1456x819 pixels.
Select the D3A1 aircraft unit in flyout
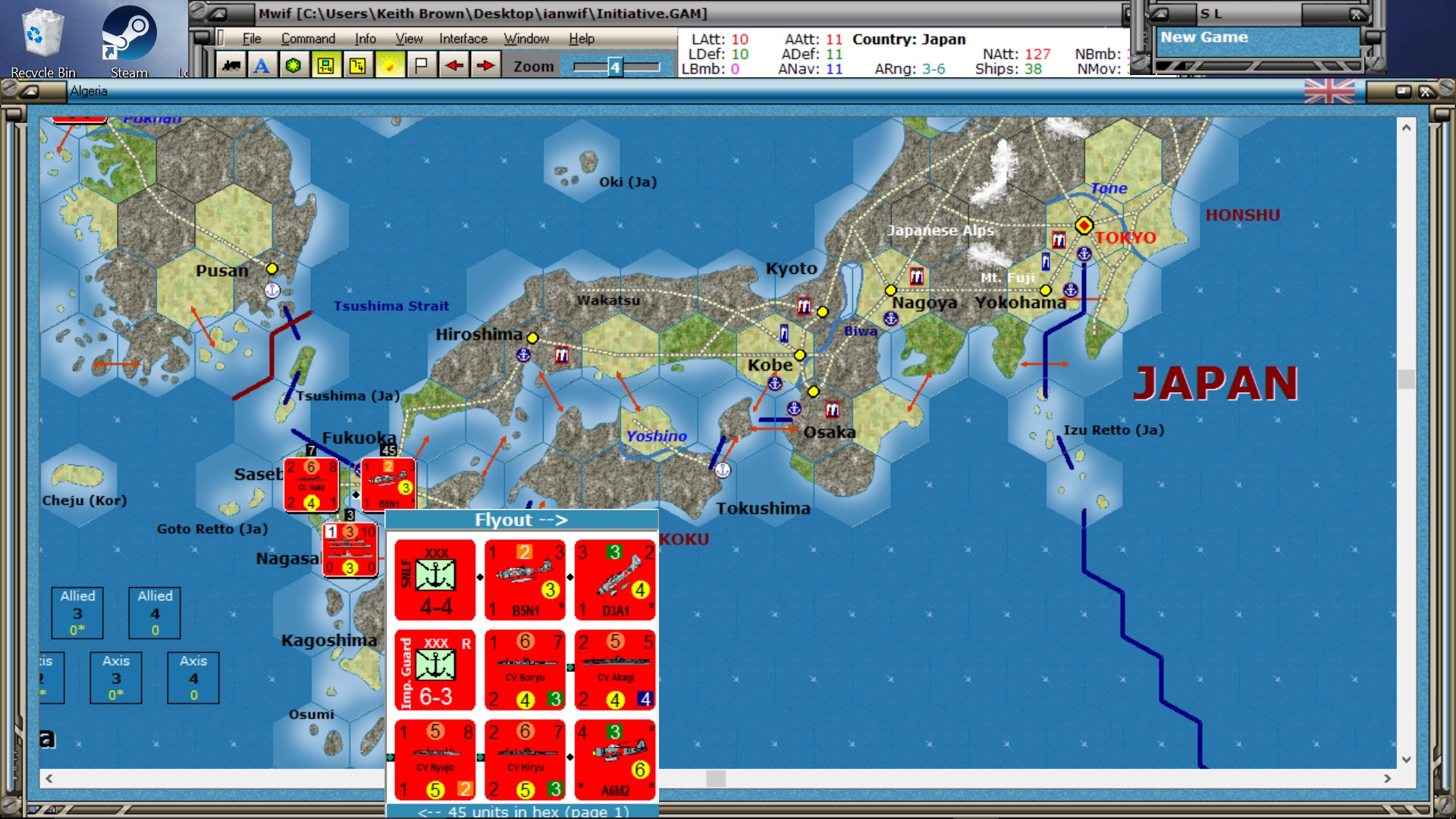615,580
